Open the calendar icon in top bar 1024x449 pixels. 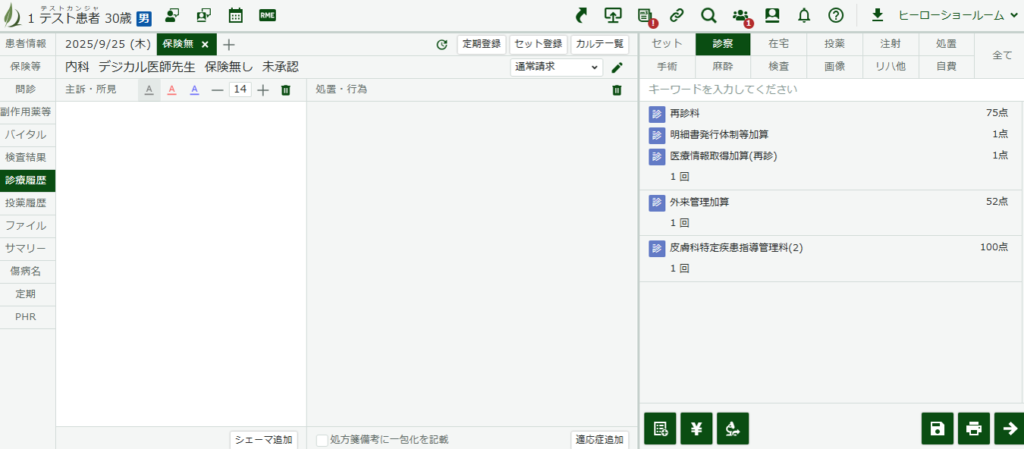pyautogui.click(x=236, y=15)
